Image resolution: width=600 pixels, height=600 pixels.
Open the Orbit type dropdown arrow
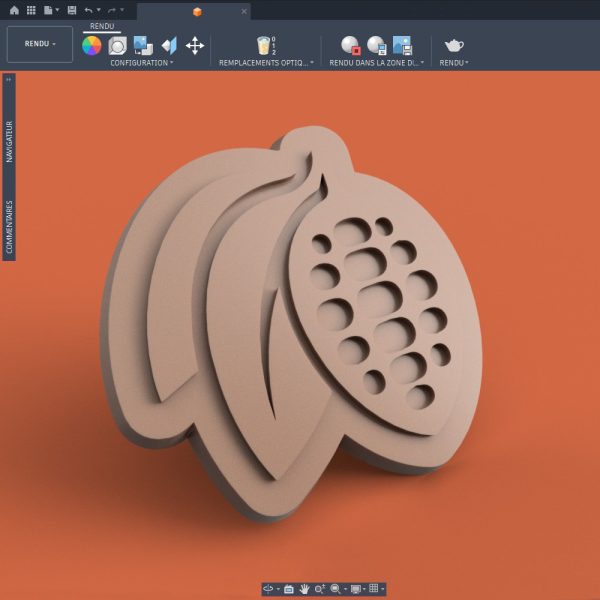pos(278,589)
